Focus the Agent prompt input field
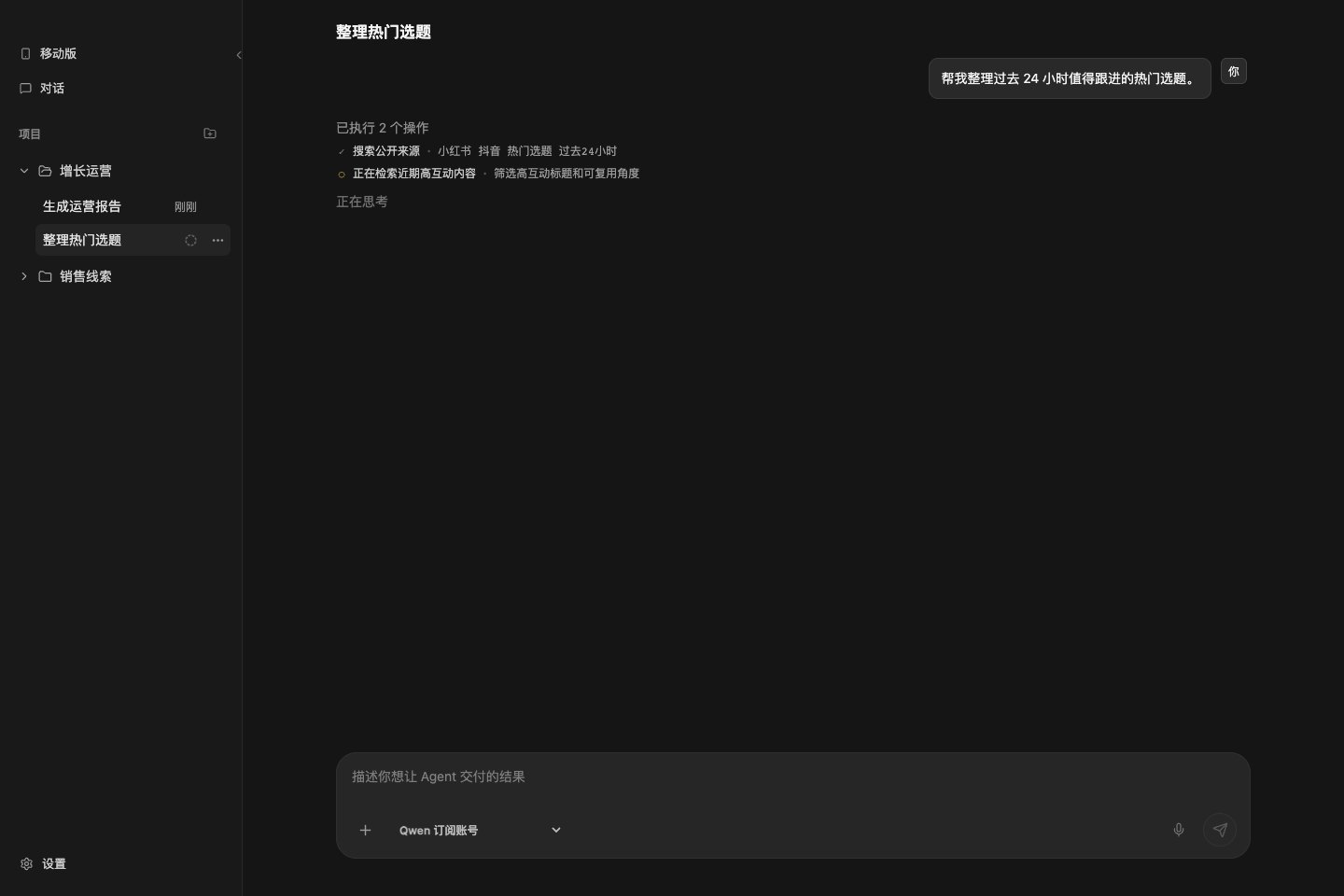 [792, 777]
